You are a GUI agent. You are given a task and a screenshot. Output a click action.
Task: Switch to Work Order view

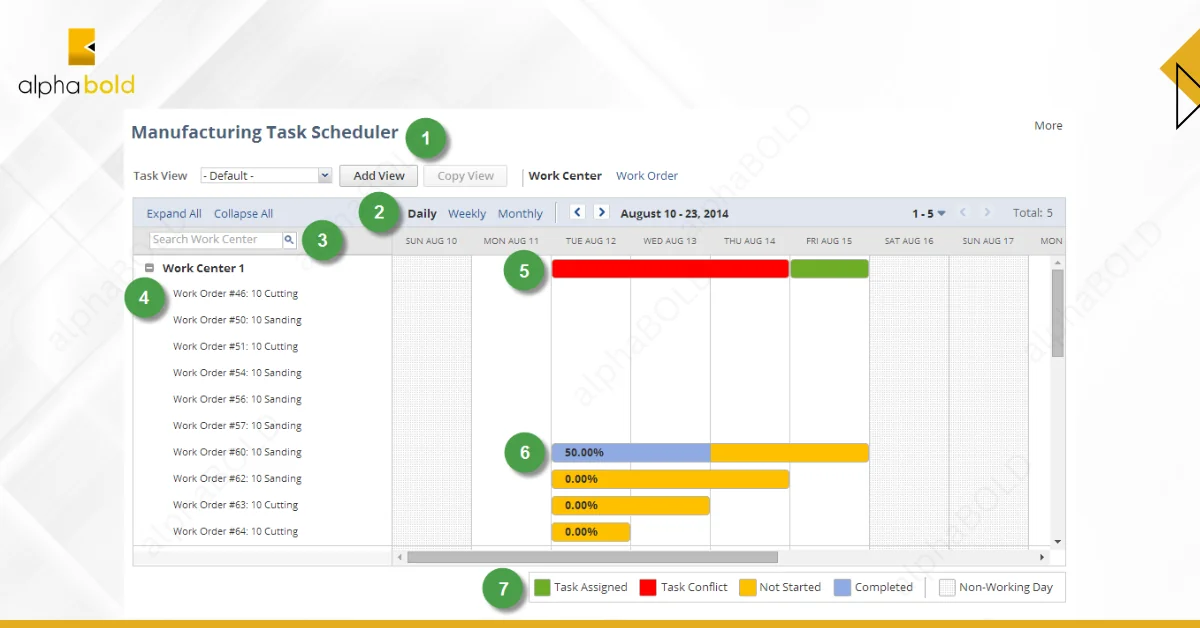(647, 176)
